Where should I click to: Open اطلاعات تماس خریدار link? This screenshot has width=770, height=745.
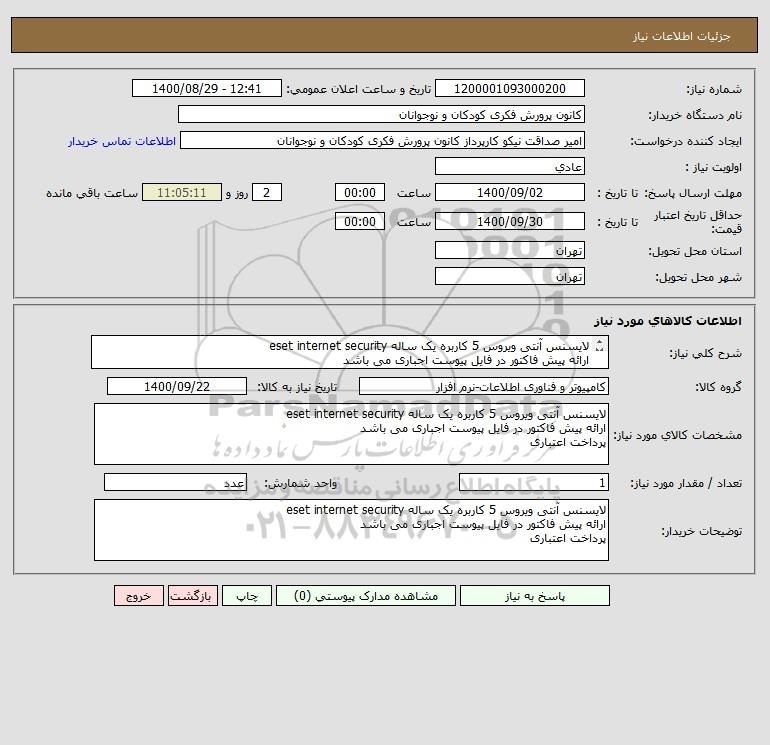click(122, 141)
